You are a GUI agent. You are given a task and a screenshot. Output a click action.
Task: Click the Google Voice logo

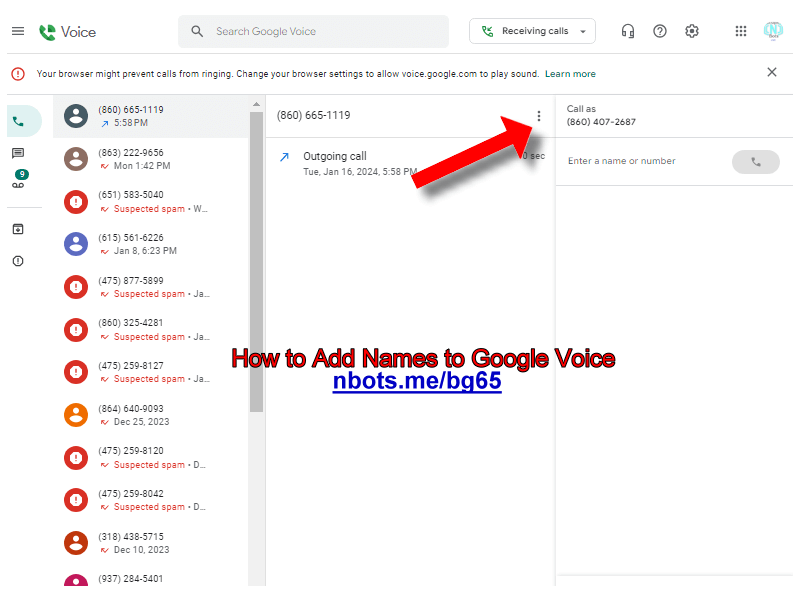[67, 32]
